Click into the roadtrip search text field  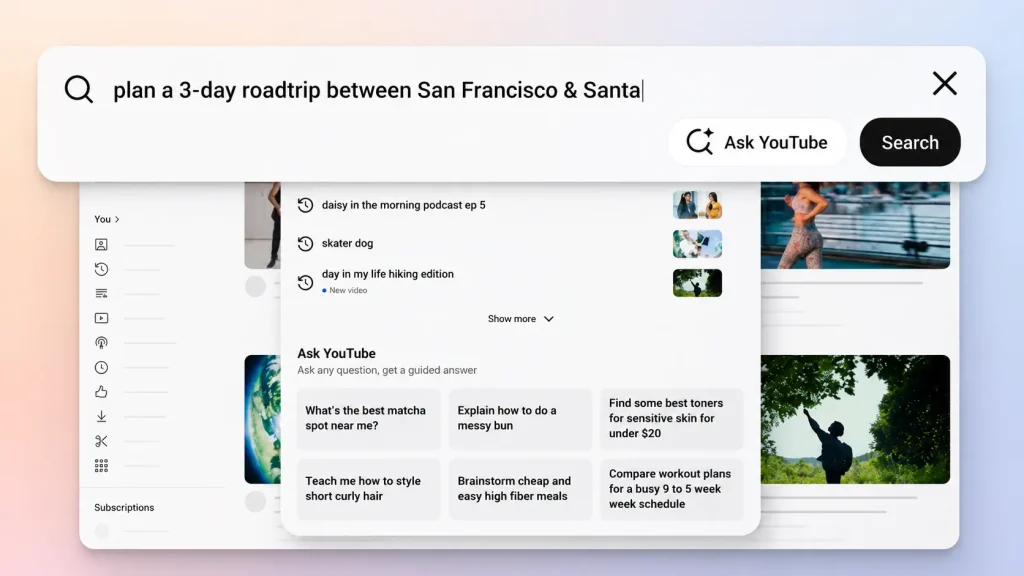(379, 90)
